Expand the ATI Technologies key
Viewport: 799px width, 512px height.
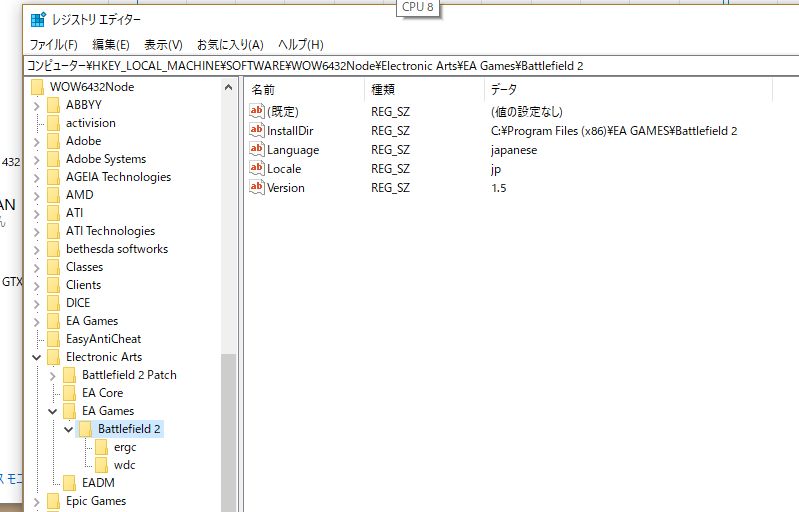coord(36,232)
